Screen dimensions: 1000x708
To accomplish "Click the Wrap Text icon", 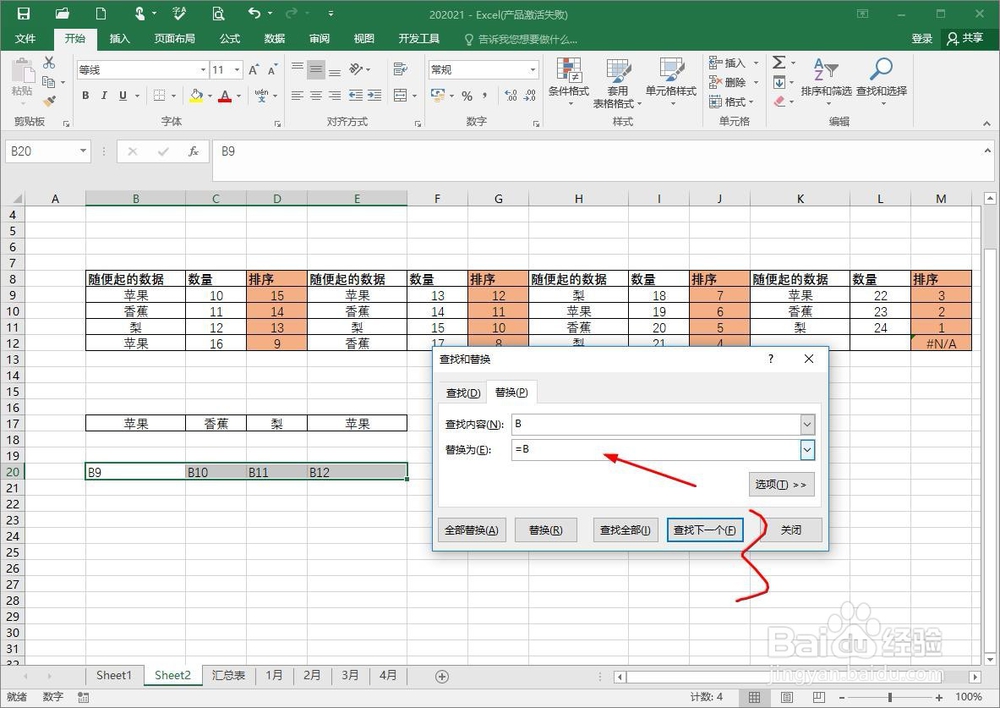I will coord(401,69).
